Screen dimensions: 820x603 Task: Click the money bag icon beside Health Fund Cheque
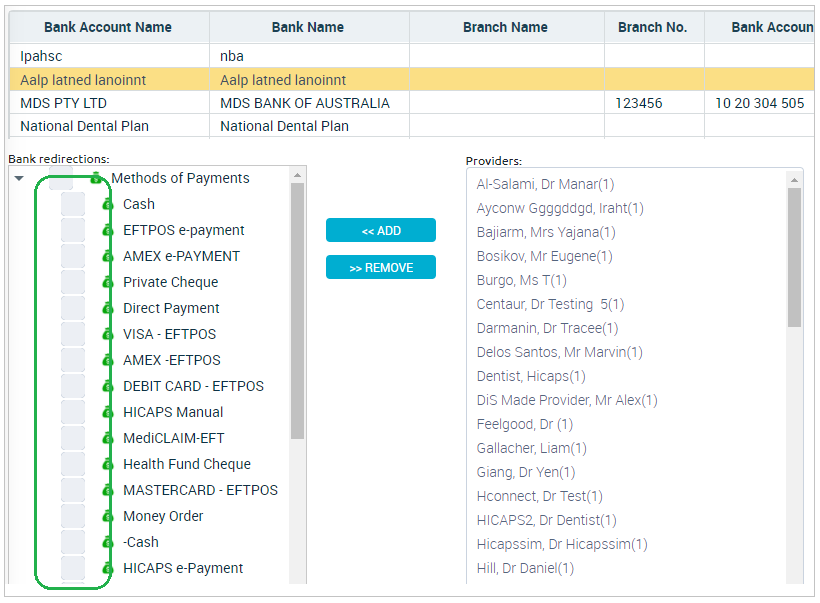108,464
